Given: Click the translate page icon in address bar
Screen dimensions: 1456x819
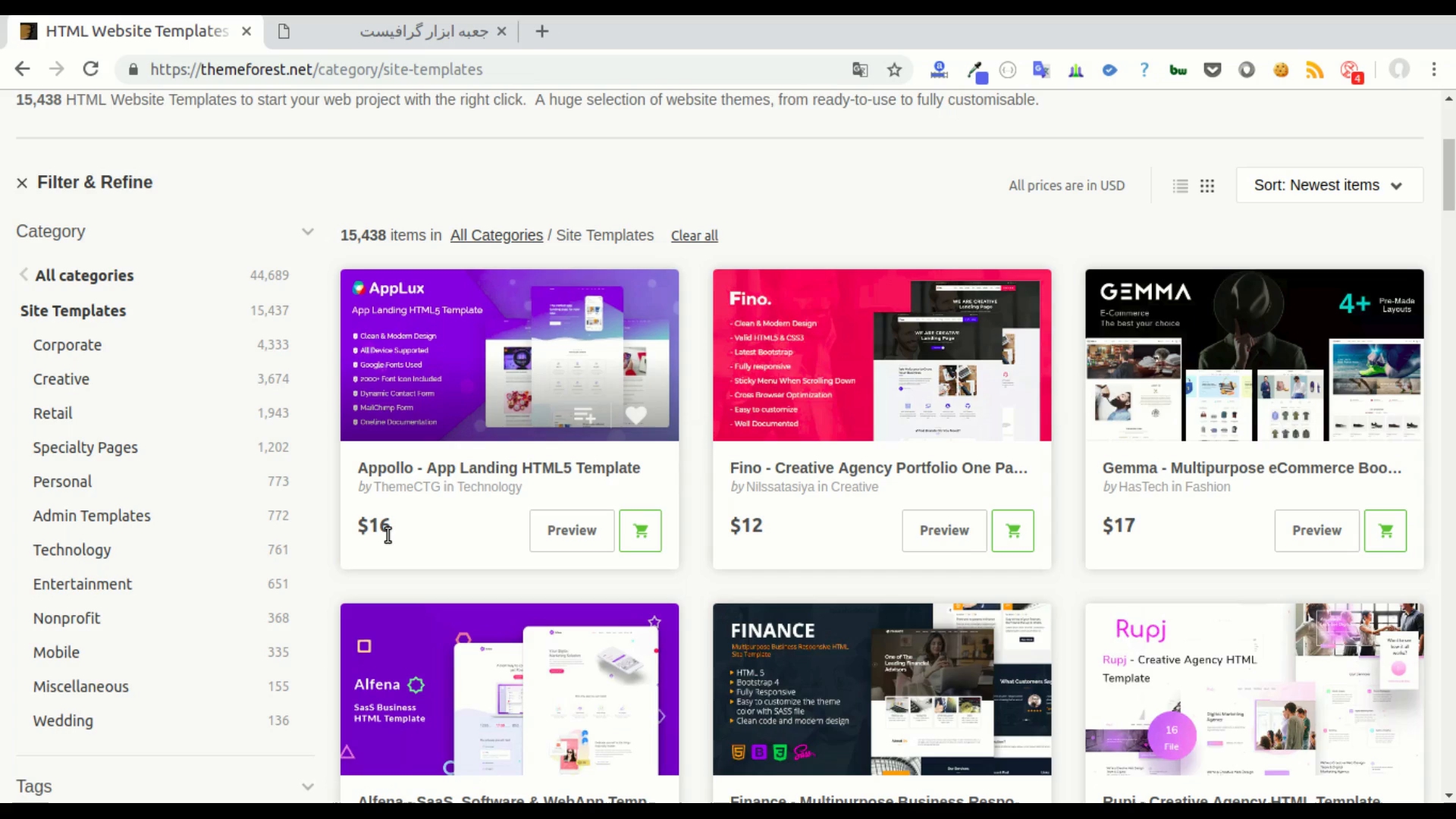Looking at the screenshot, I should pos(860,70).
